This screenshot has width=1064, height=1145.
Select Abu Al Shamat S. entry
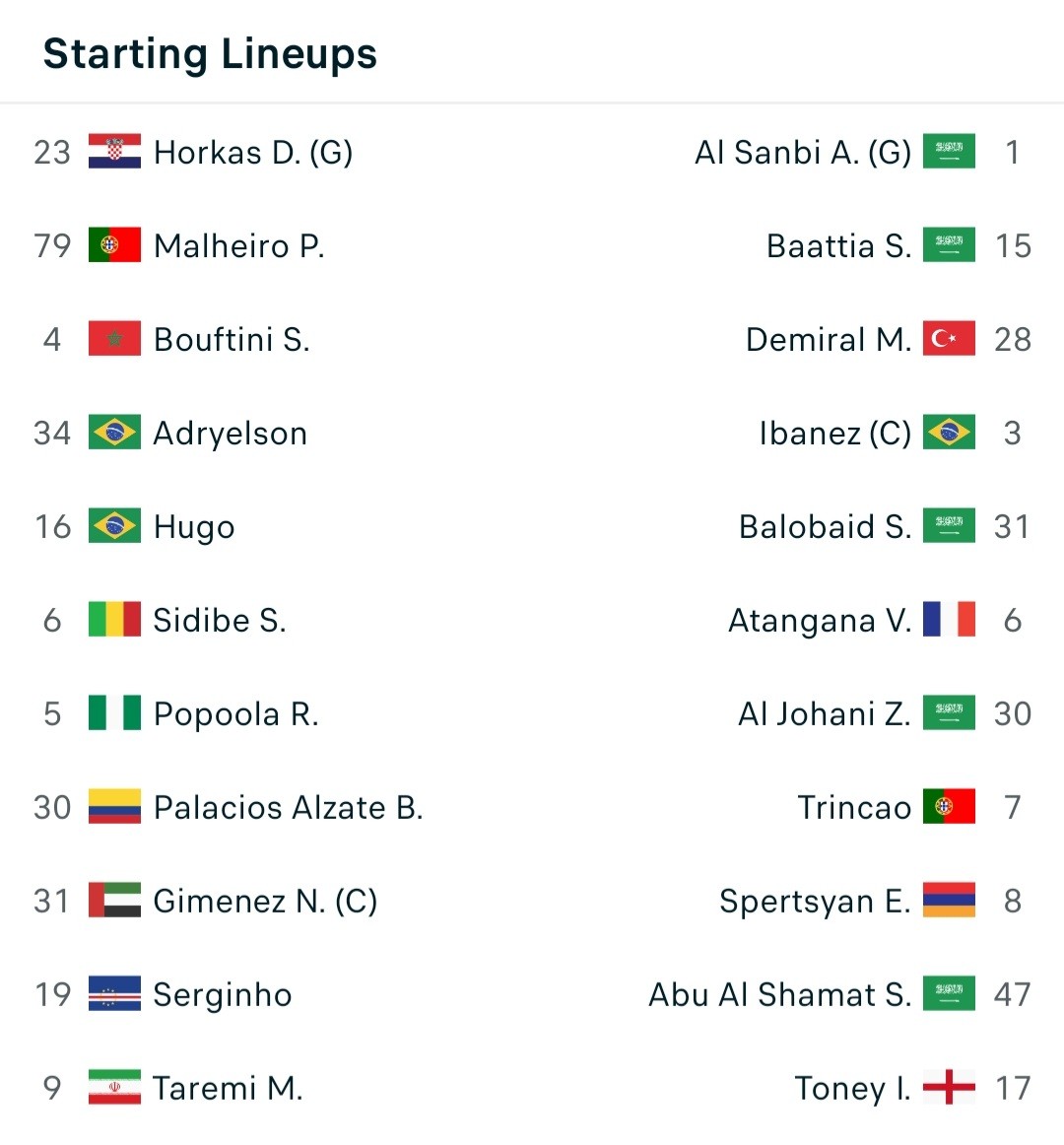point(780,994)
